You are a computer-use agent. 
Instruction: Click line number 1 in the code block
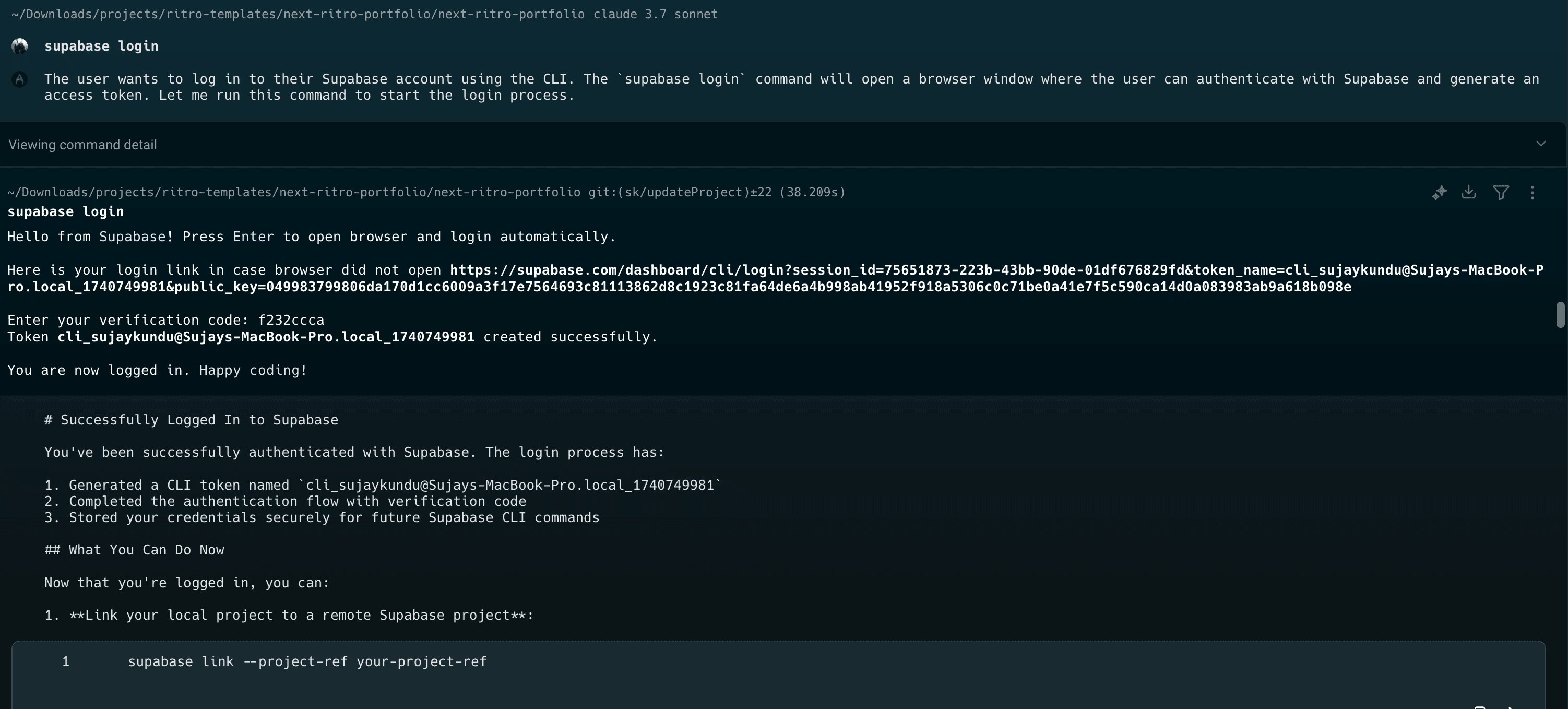(65, 661)
